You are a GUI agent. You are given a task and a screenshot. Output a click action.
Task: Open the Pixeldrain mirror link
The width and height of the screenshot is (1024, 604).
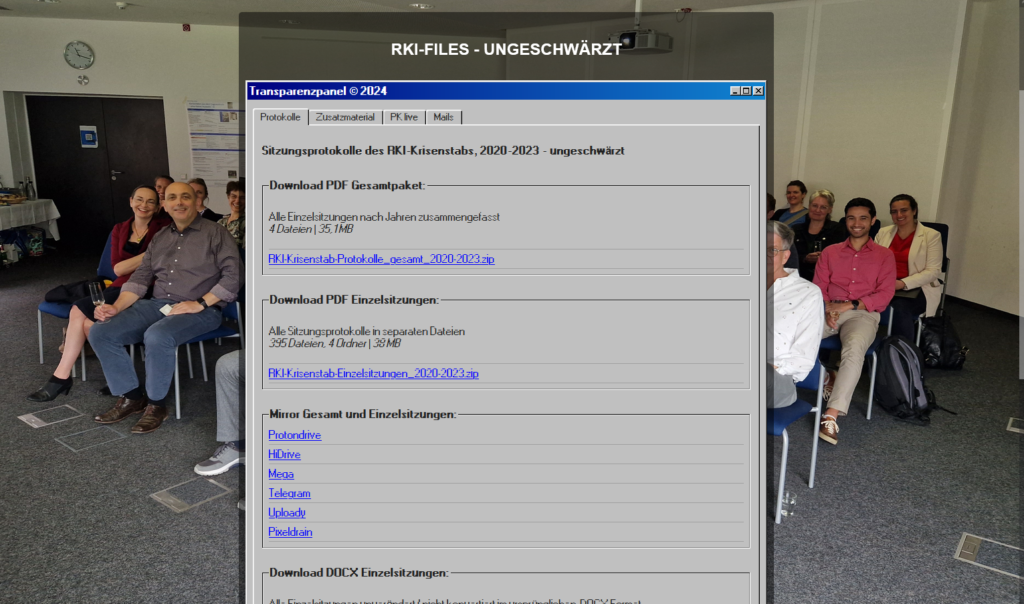tap(290, 532)
